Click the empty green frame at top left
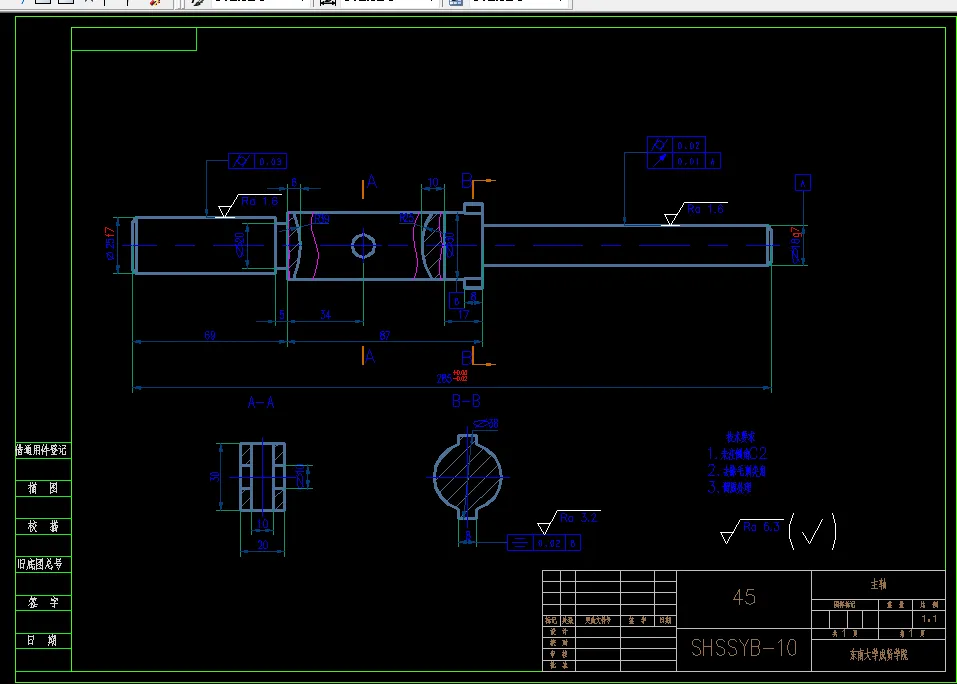957x684 pixels. pyautogui.click(x=134, y=39)
